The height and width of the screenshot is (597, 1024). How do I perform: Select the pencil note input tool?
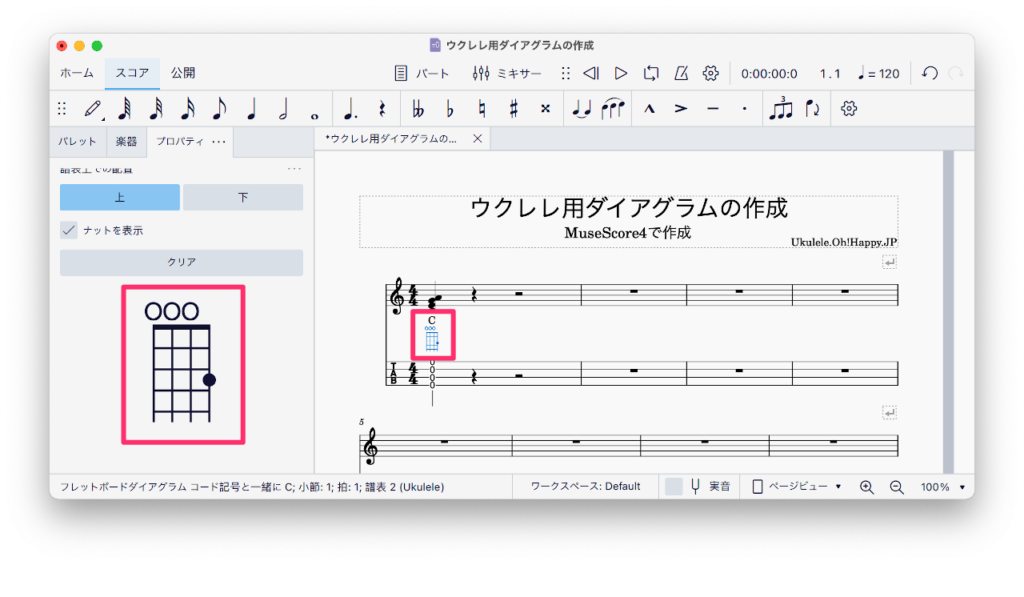(93, 108)
